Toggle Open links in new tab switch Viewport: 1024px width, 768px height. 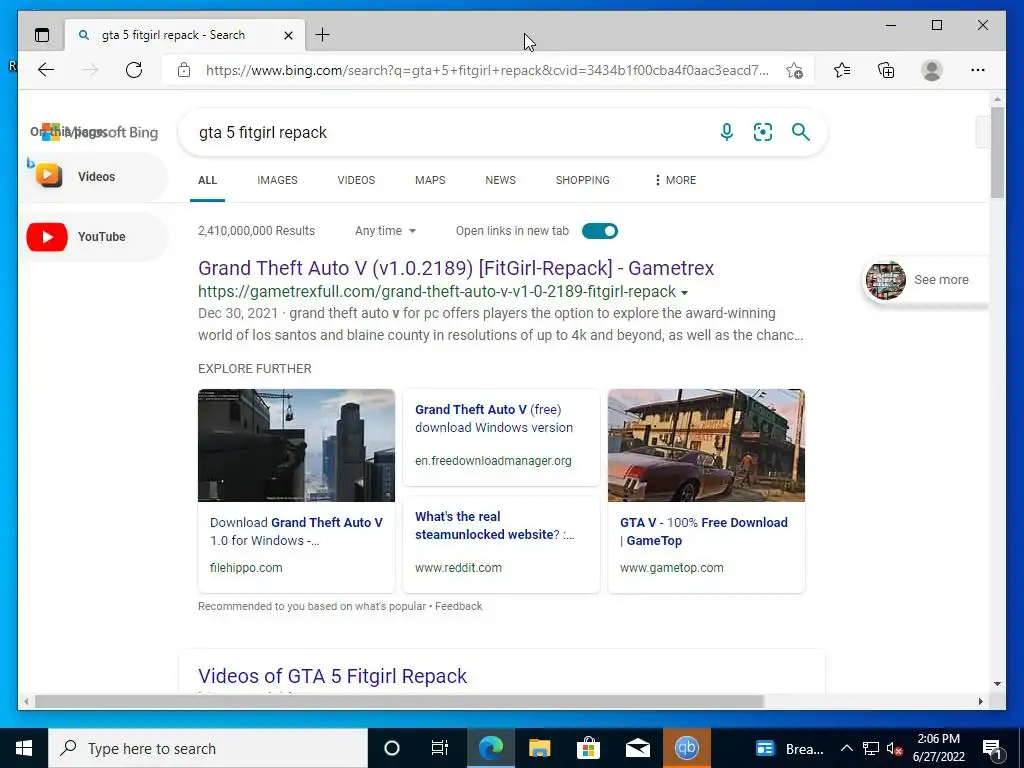pyautogui.click(x=600, y=231)
